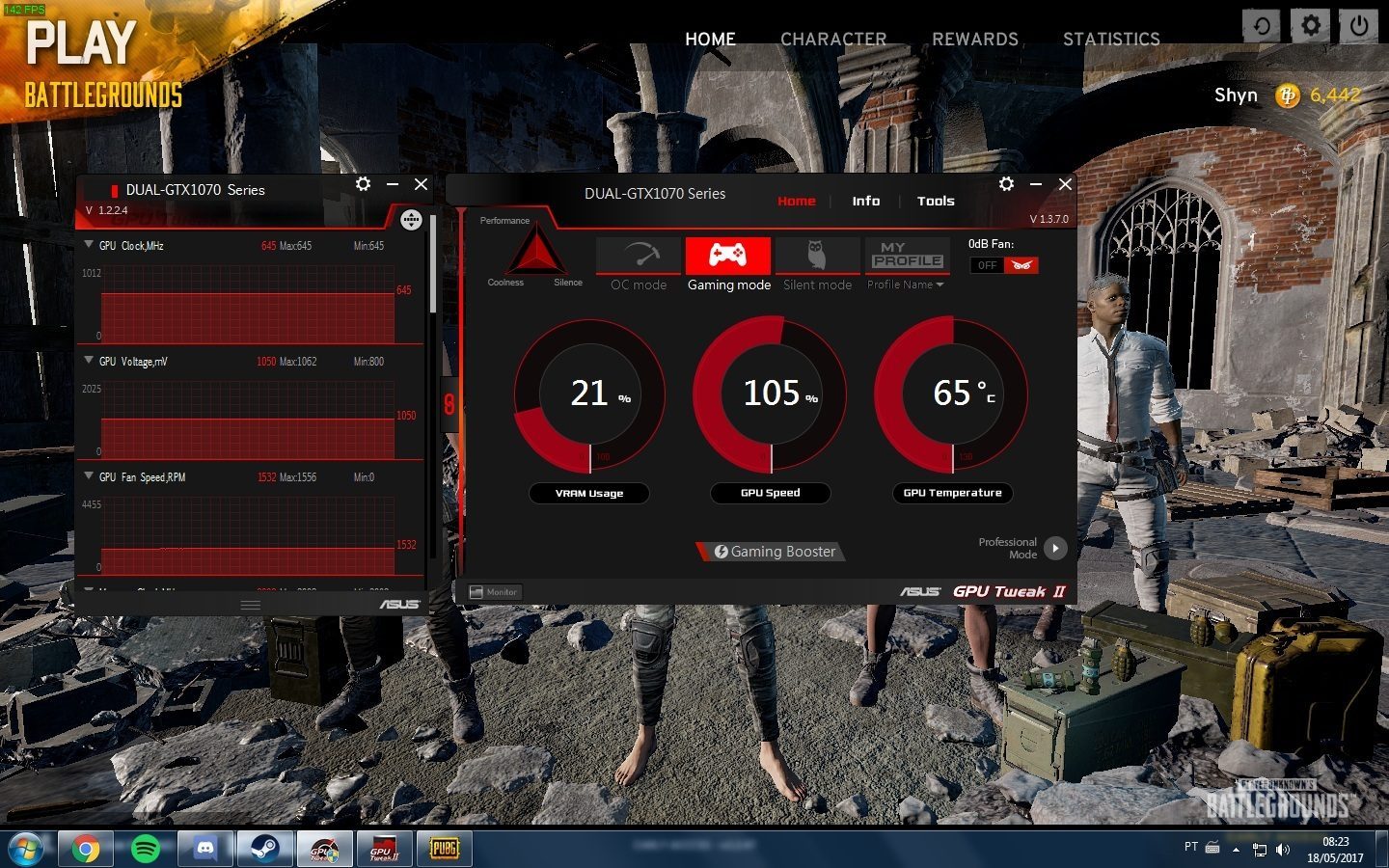
Task: Switch to GPU Tweak II taskbar item
Action: click(384, 849)
